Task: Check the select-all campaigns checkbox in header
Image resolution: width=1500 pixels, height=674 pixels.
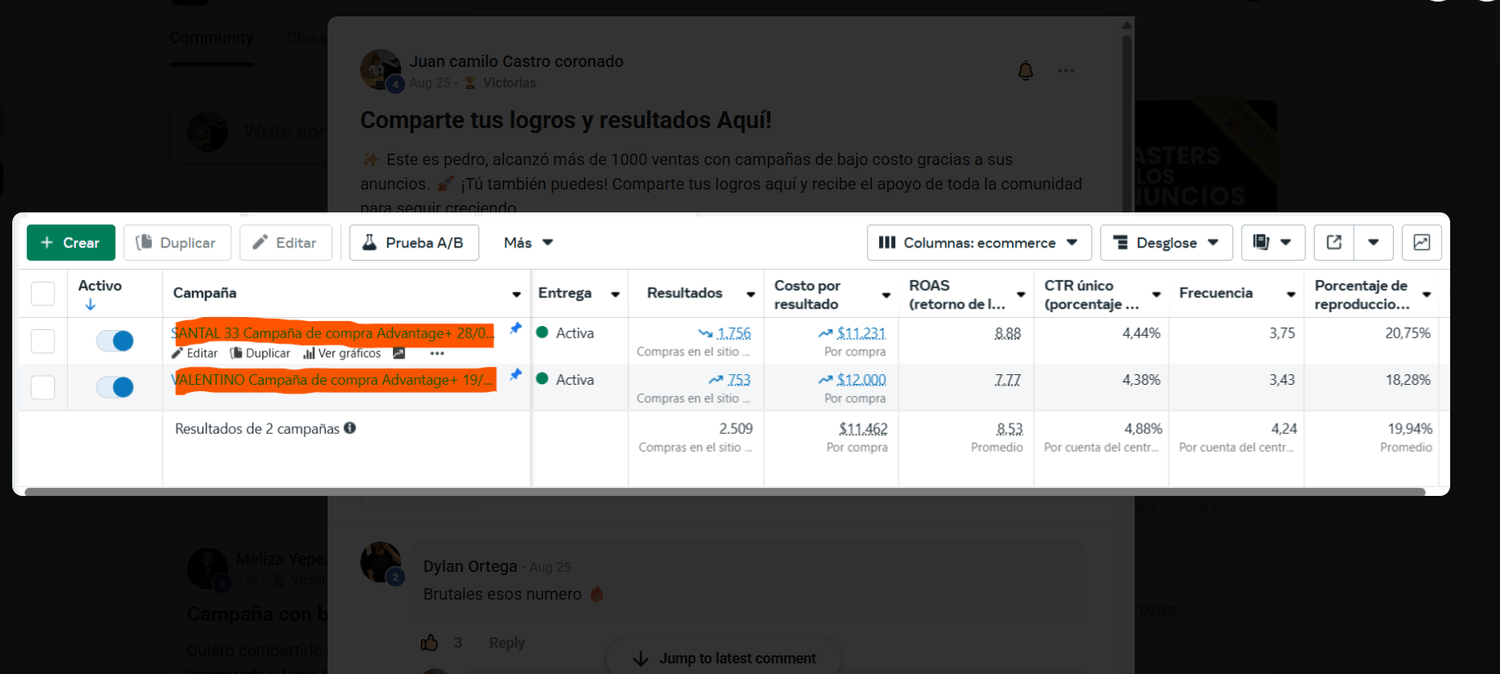Action: pyautogui.click(x=43, y=293)
